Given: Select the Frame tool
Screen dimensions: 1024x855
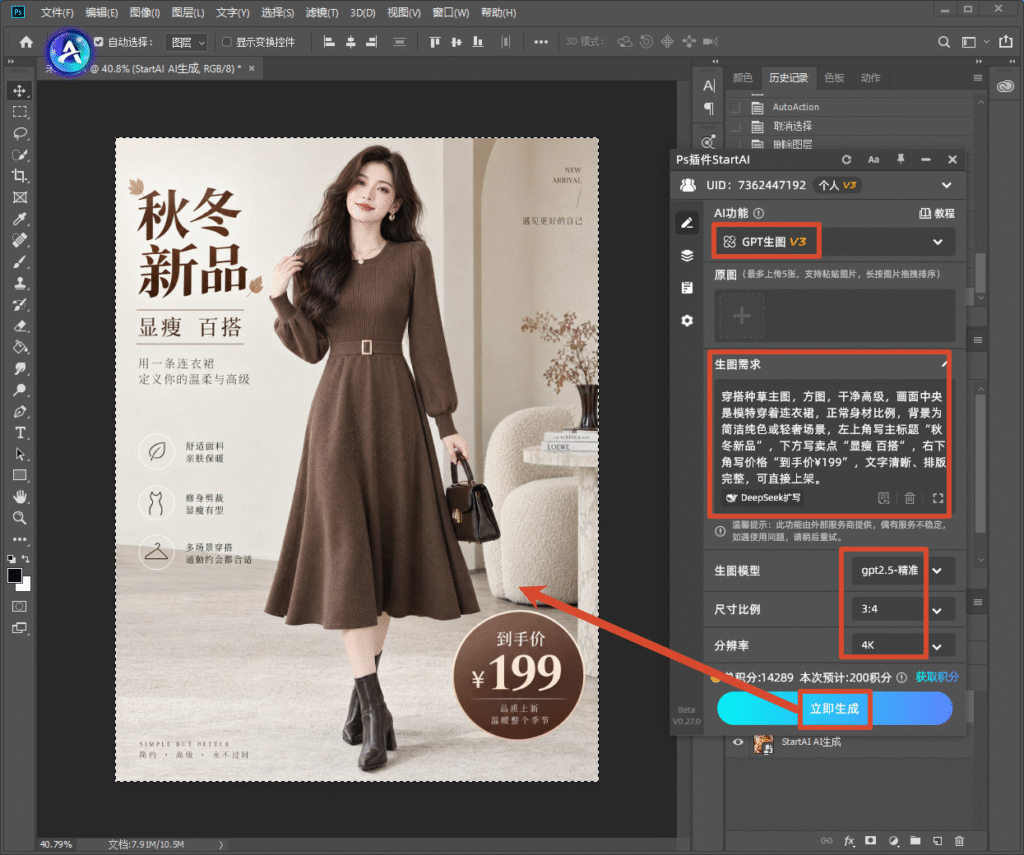Looking at the screenshot, I should coord(20,197).
